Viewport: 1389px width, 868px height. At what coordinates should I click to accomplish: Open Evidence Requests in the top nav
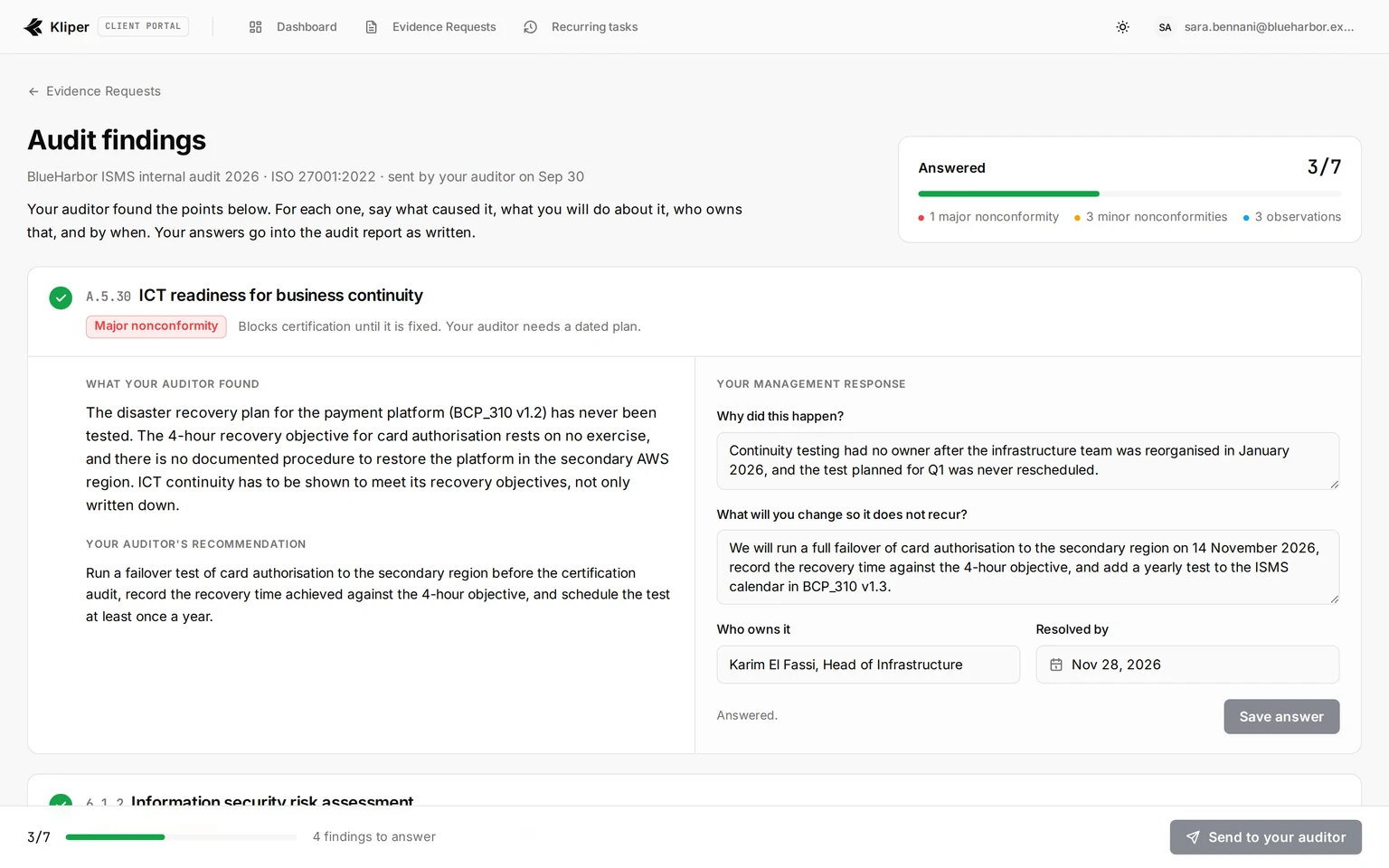point(430,27)
